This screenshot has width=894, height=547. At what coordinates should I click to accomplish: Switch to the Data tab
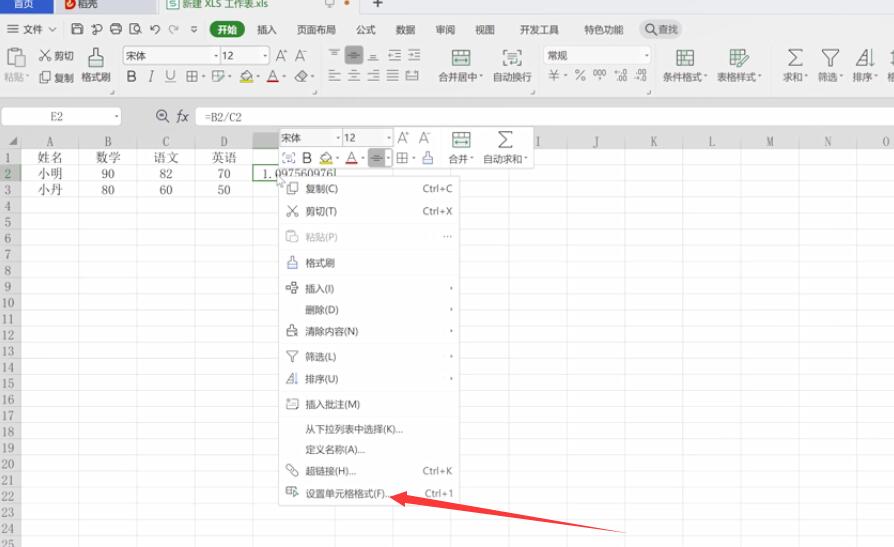click(x=405, y=30)
